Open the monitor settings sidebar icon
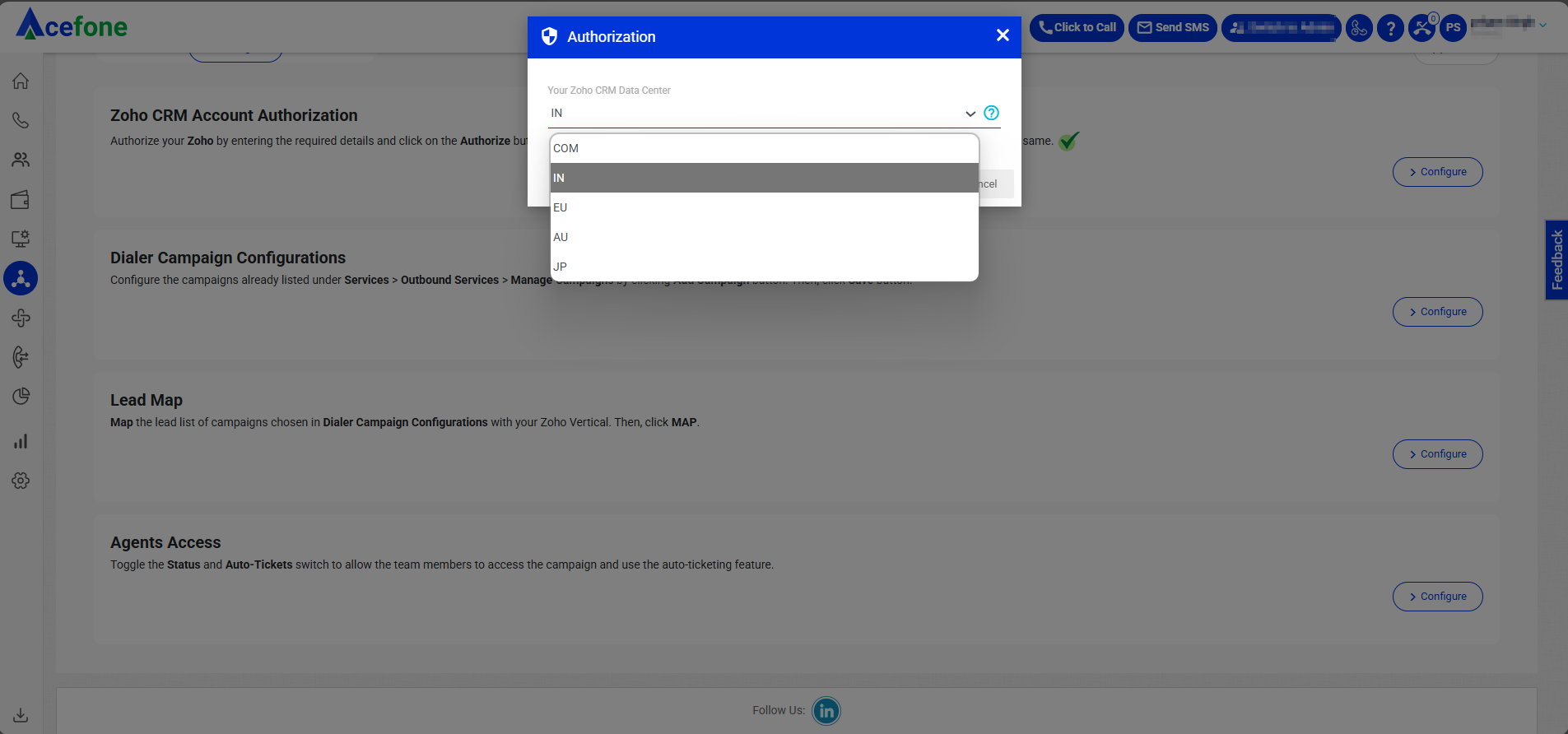Screen dimensions: 1568x734 pos(21,239)
